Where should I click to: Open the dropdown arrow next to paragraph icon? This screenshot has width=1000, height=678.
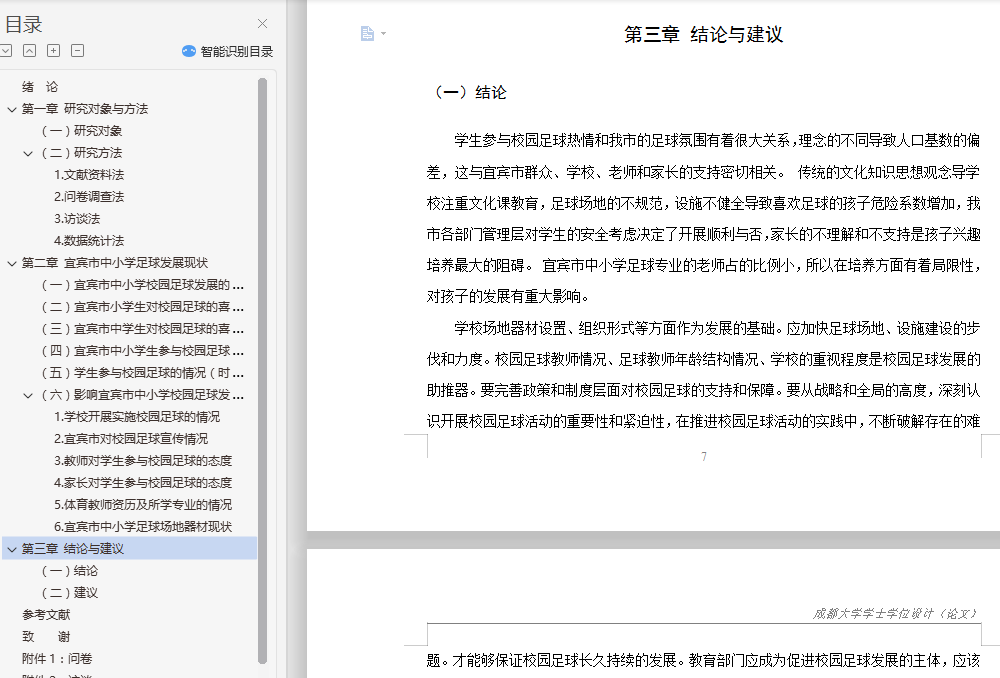(x=383, y=33)
